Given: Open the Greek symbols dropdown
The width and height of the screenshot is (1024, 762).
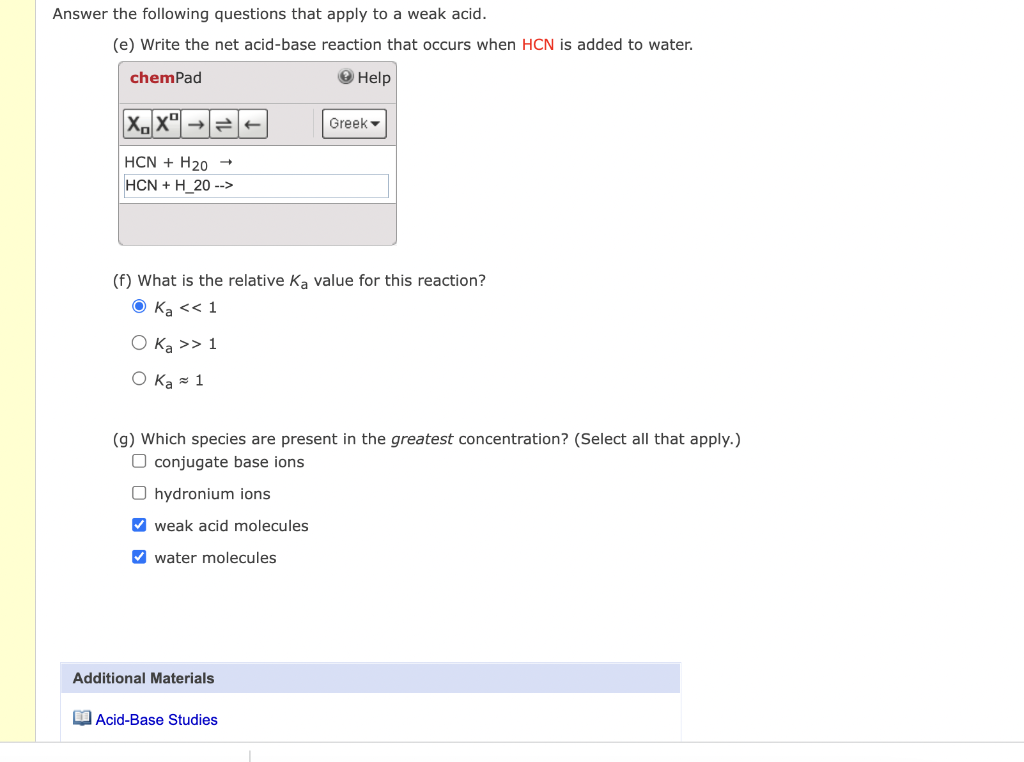Looking at the screenshot, I should (x=353, y=123).
